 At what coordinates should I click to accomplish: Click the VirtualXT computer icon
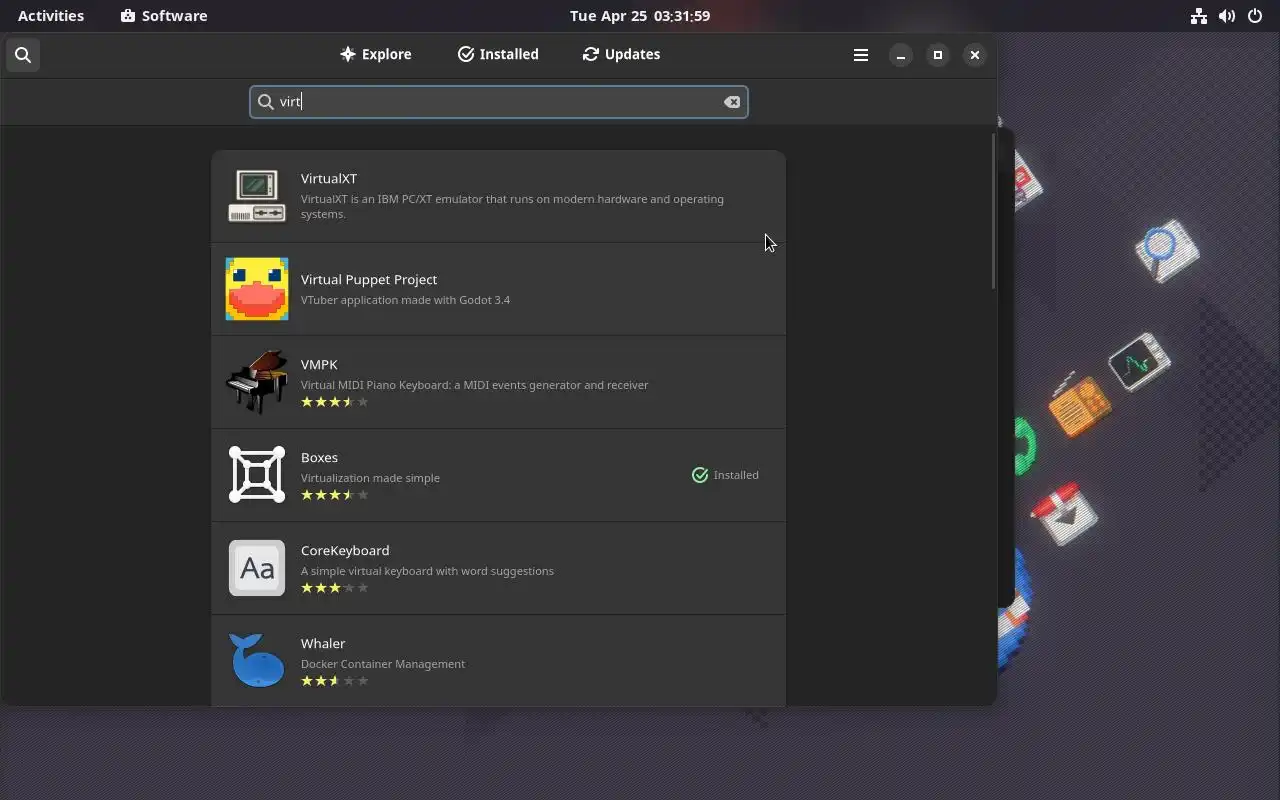pos(257,196)
